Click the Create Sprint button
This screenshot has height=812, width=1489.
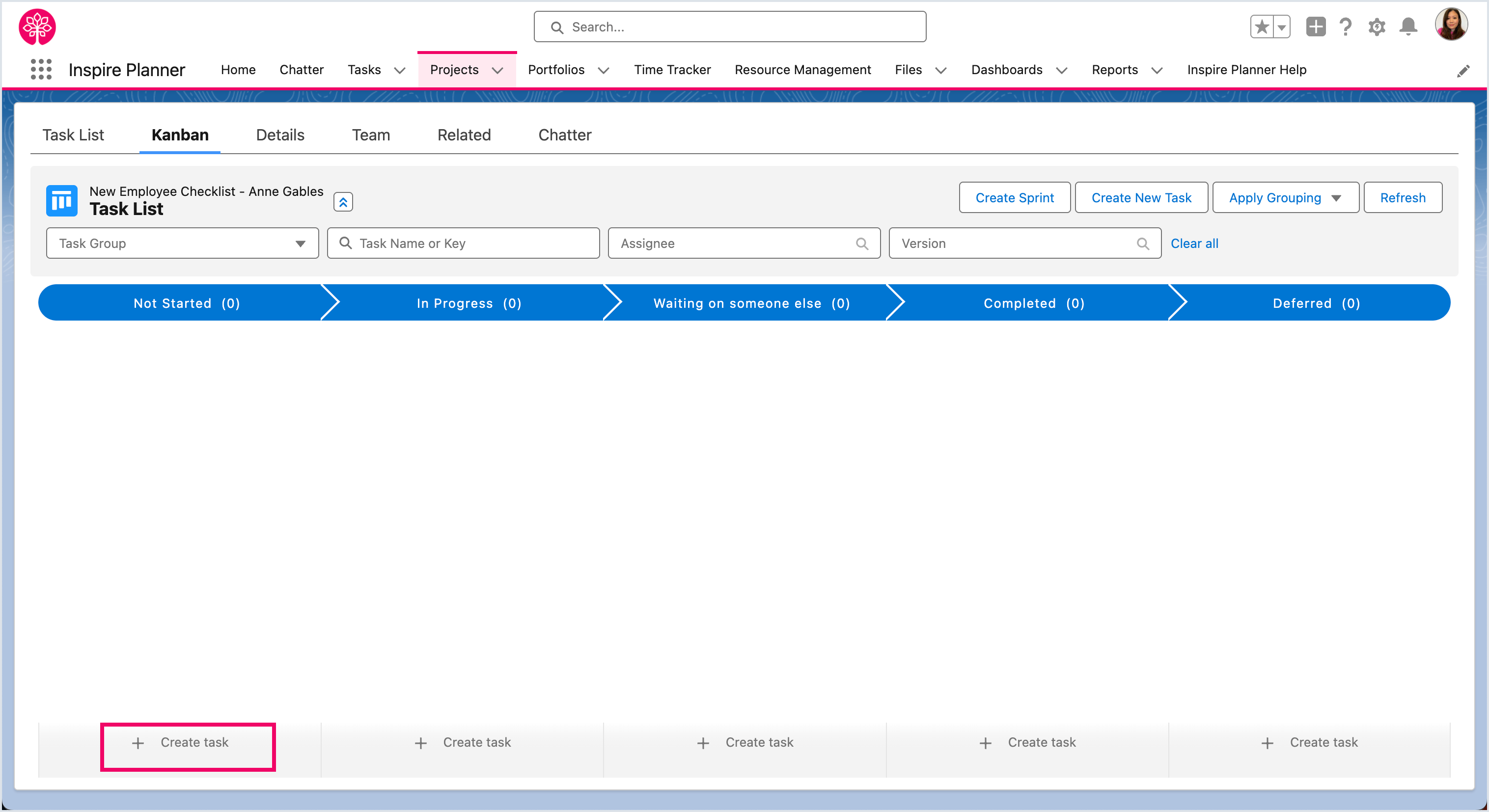pyautogui.click(x=1015, y=198)
